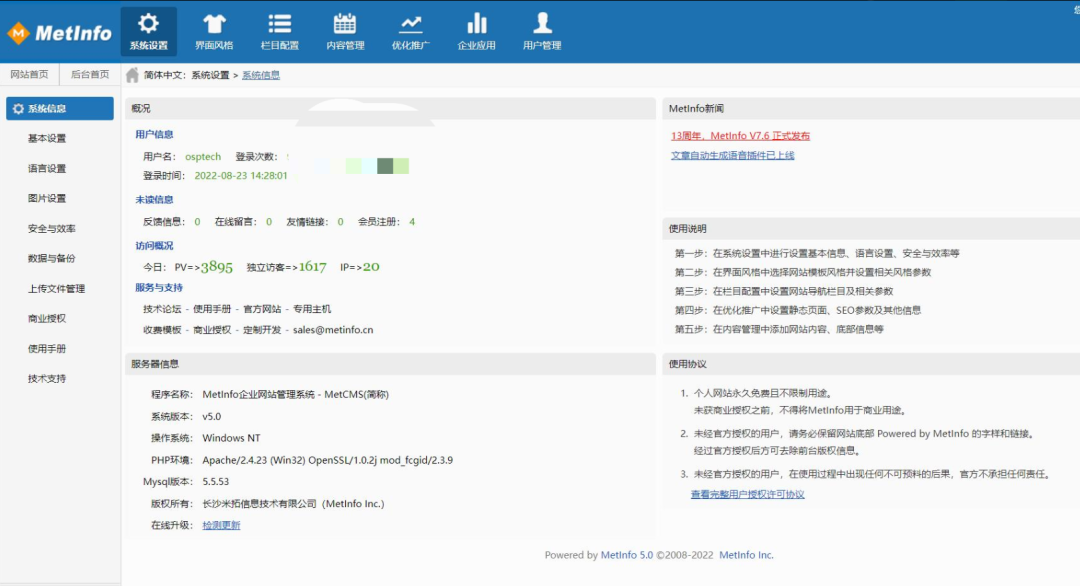Open 使用手册 sidebar item
1080x586 pixels.
click(x=47, y=348)
